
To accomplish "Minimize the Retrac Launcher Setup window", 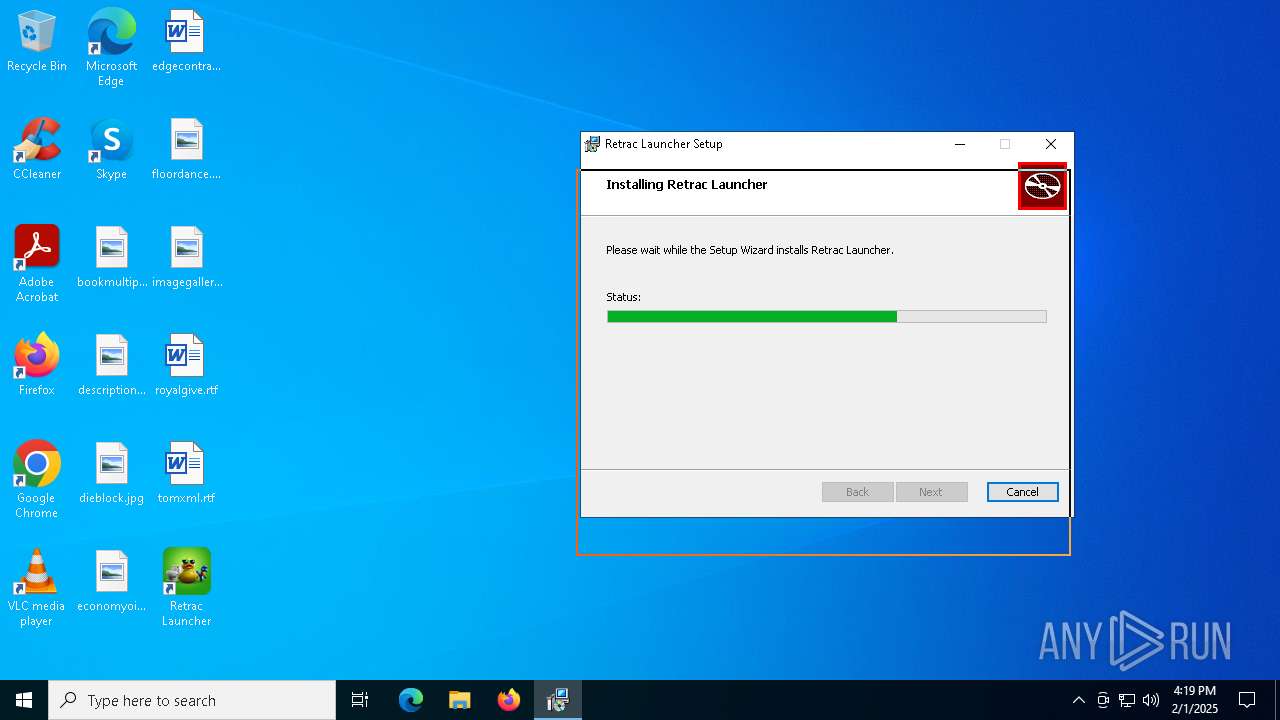I will (x=960, y=144).
